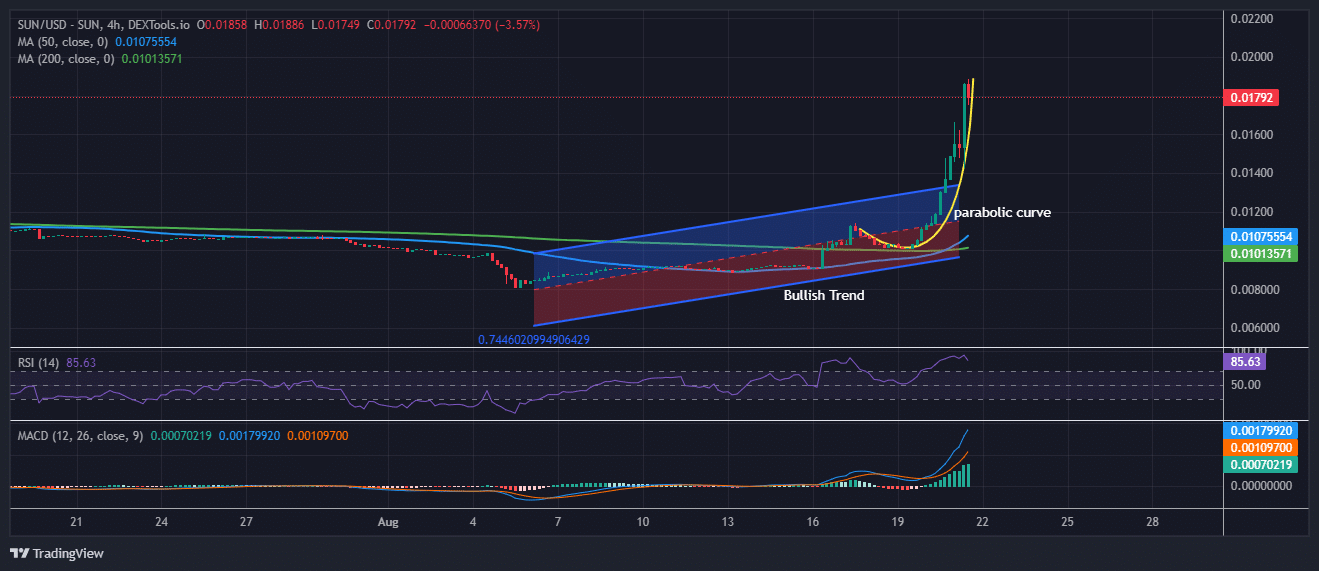Click the blue 0.00179920 MACD value tag

coord(1259,431)
